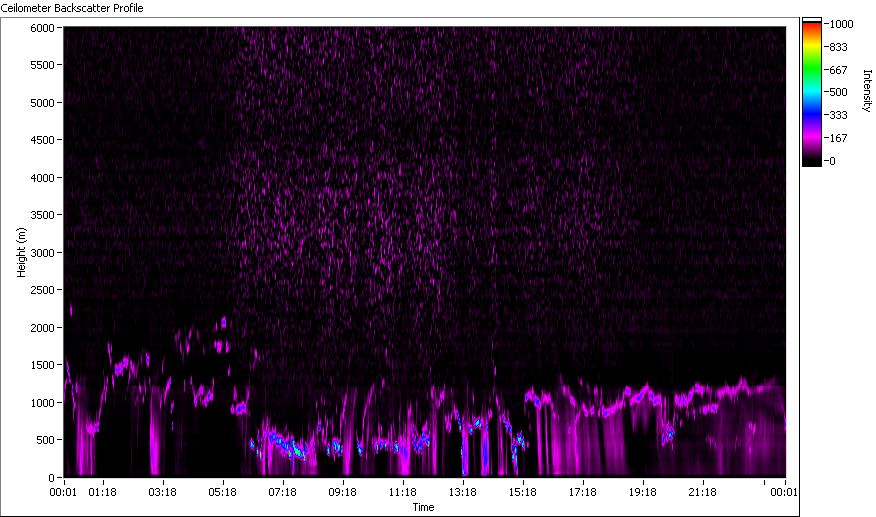Select the 3500 height tick label
The image size is (876, 517).
[x=42, y=215]
